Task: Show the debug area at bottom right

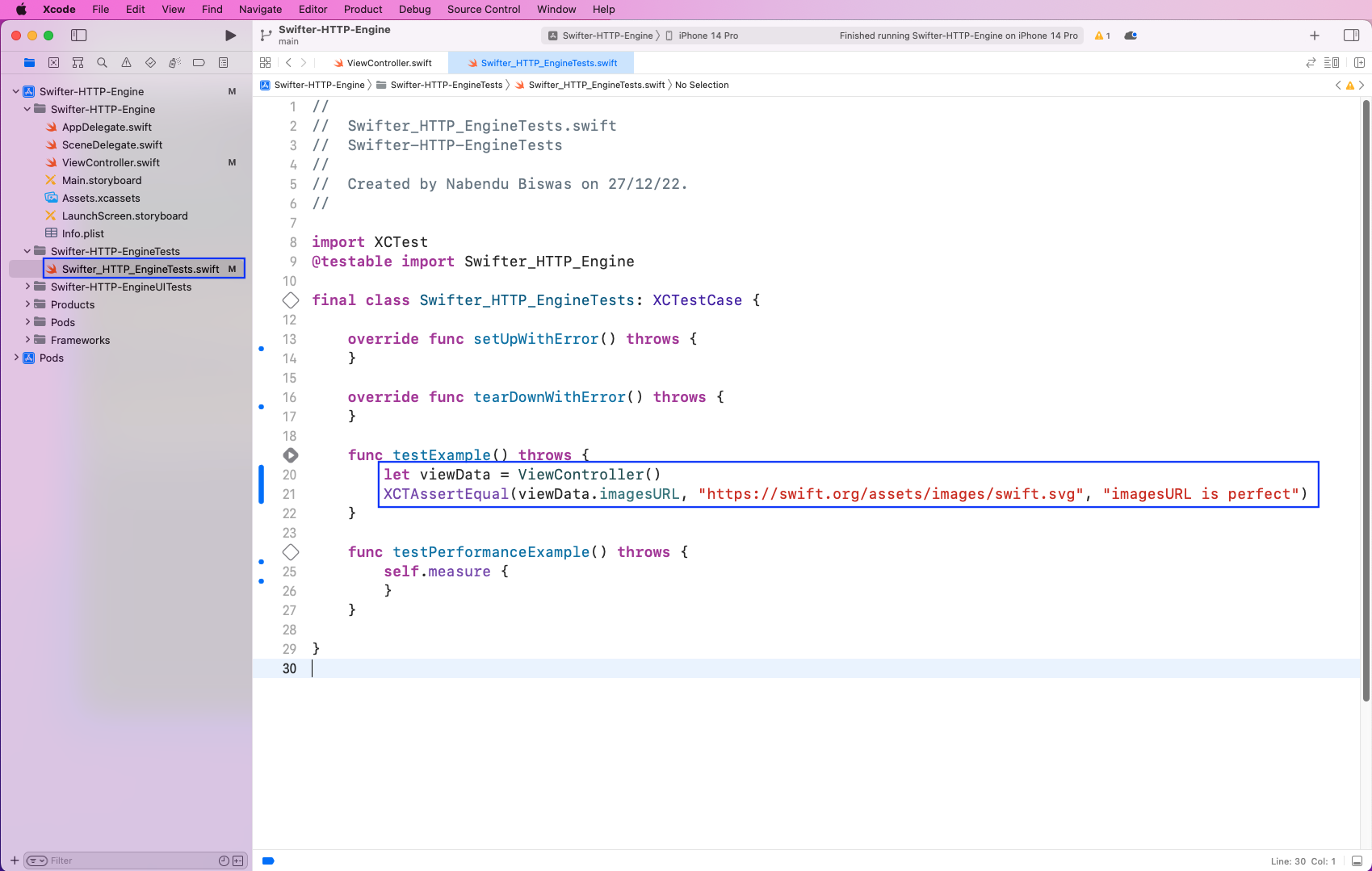Action: coord(1357,861)
